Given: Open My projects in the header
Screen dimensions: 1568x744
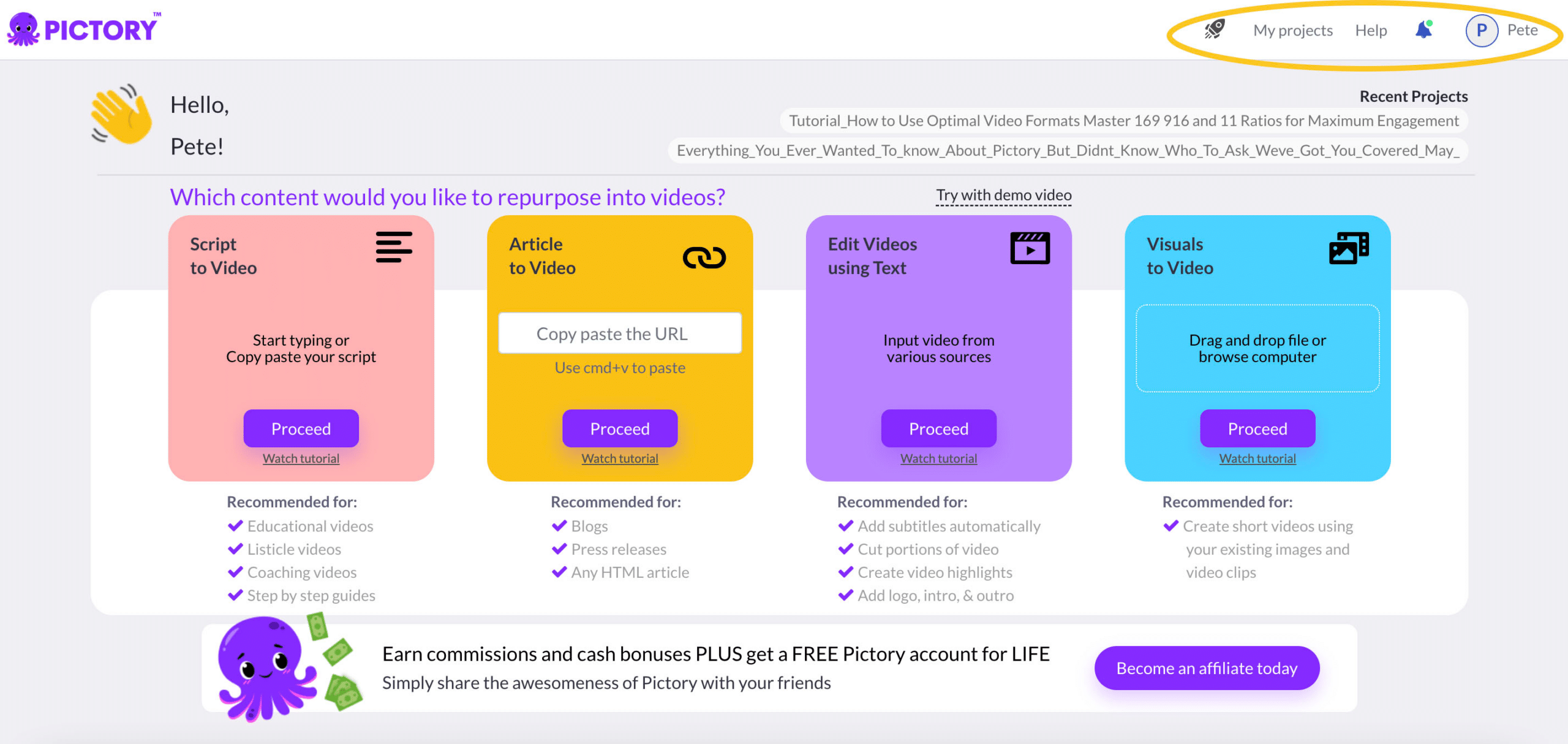Looking at the screenshot, I should pyautogui.click(x=1292, y=31).
